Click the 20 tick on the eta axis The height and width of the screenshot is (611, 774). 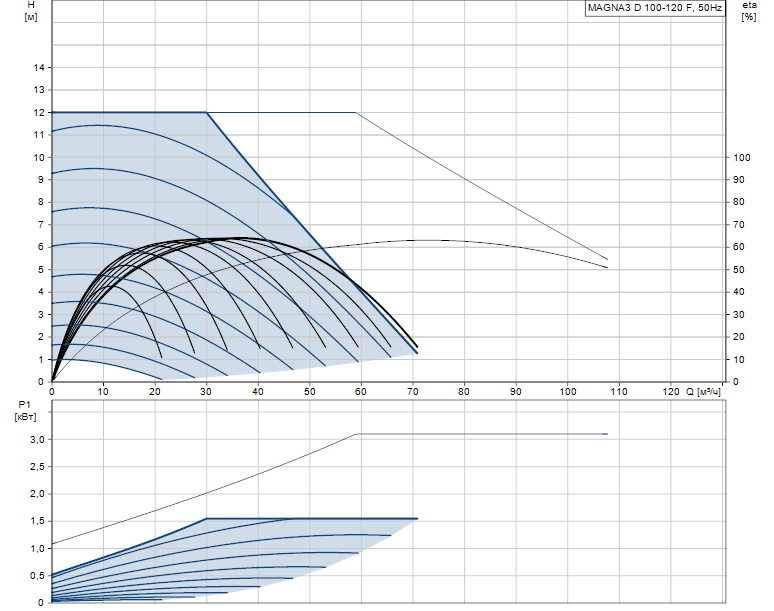pos(738,337)
